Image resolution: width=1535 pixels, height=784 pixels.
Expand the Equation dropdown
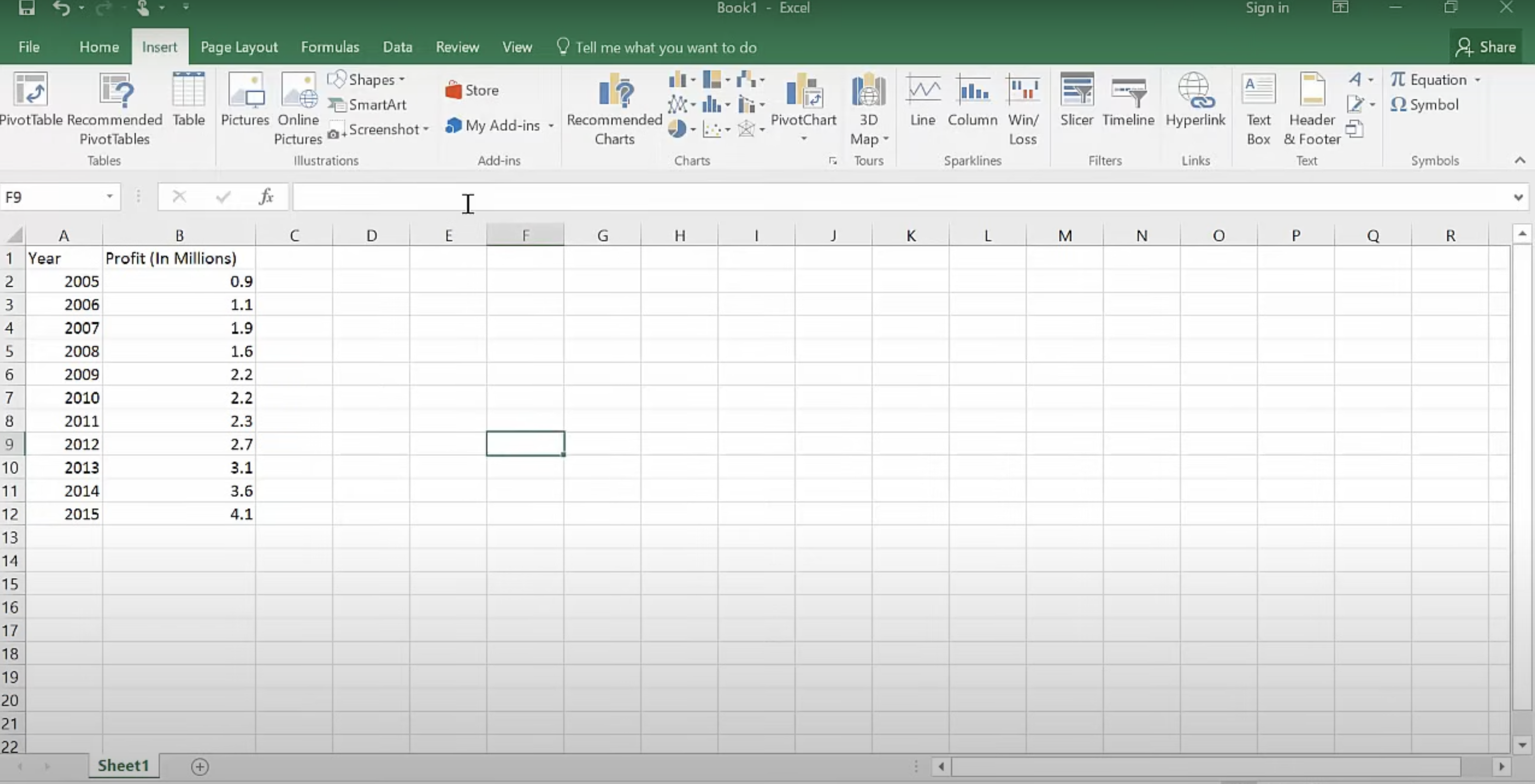coord(1477,80)
